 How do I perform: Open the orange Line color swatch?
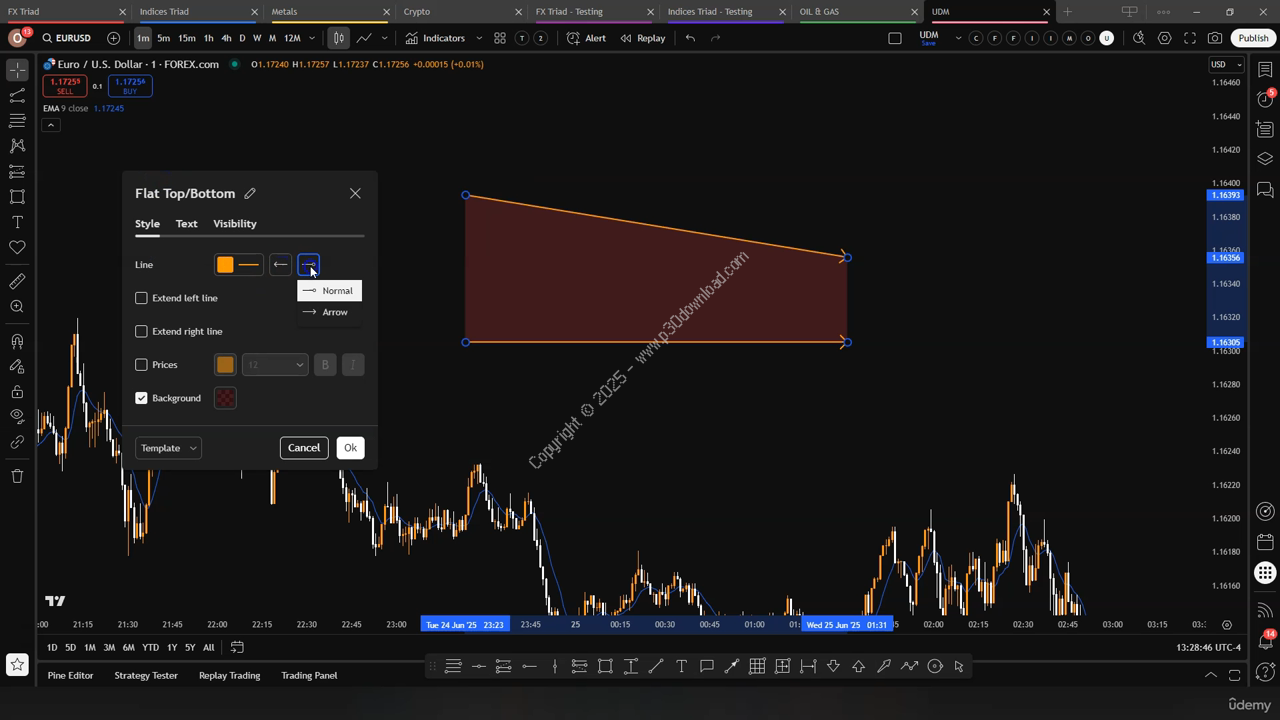(225, 265)
